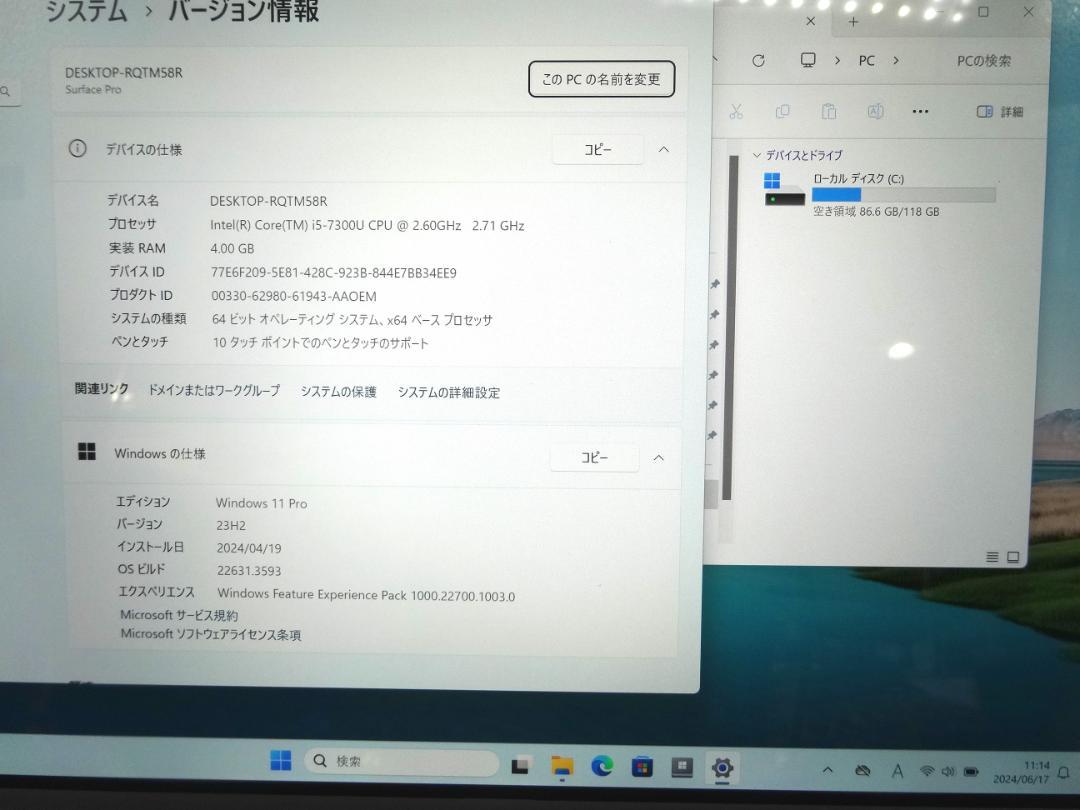The image size is (1080, 810).
Task: Close the current File Explorer tab
Action: click(x=811, y=21)
